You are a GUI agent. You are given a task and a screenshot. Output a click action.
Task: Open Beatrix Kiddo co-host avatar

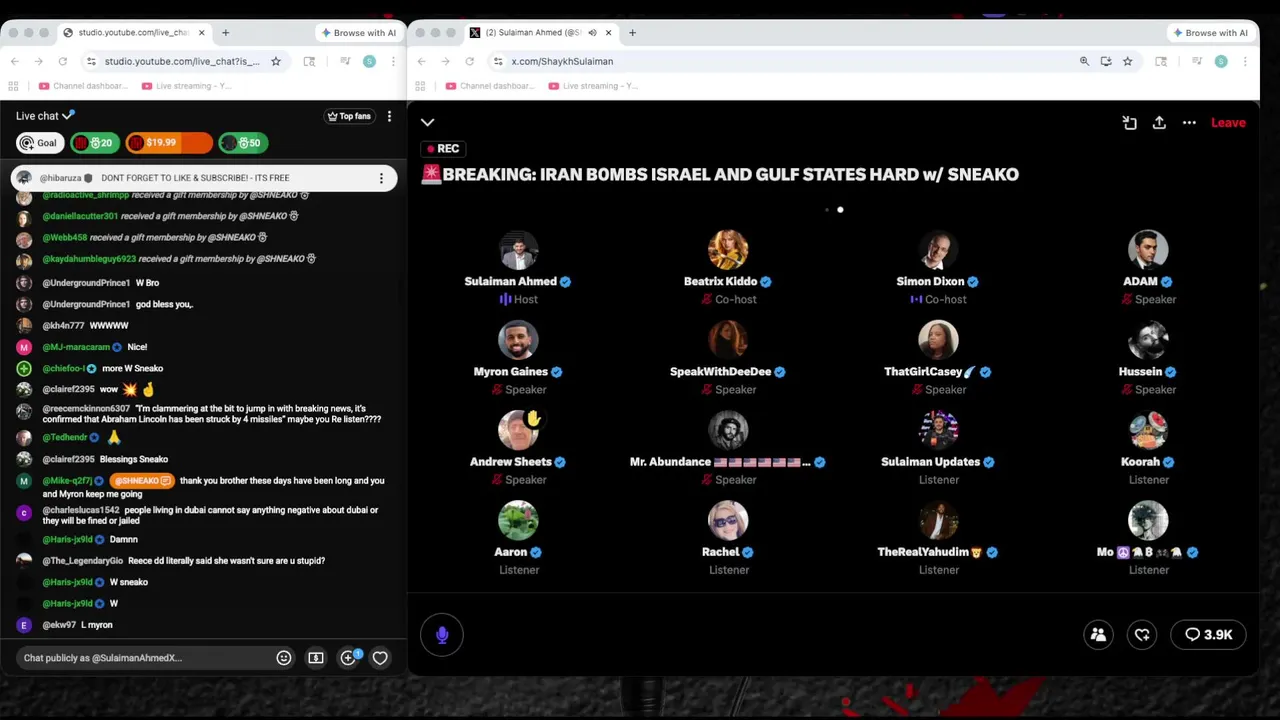(728, 250)
